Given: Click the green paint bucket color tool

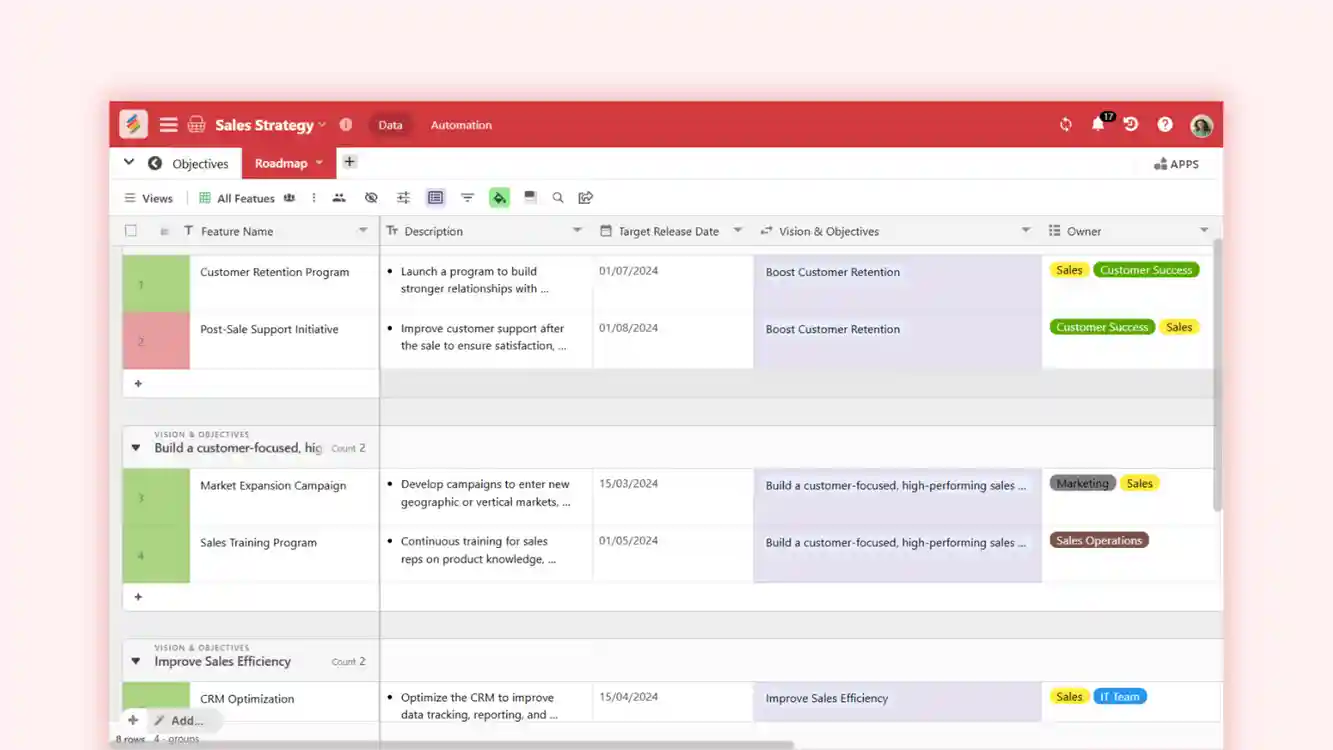Looking at the screenshot, I should (x=499, y=197).
